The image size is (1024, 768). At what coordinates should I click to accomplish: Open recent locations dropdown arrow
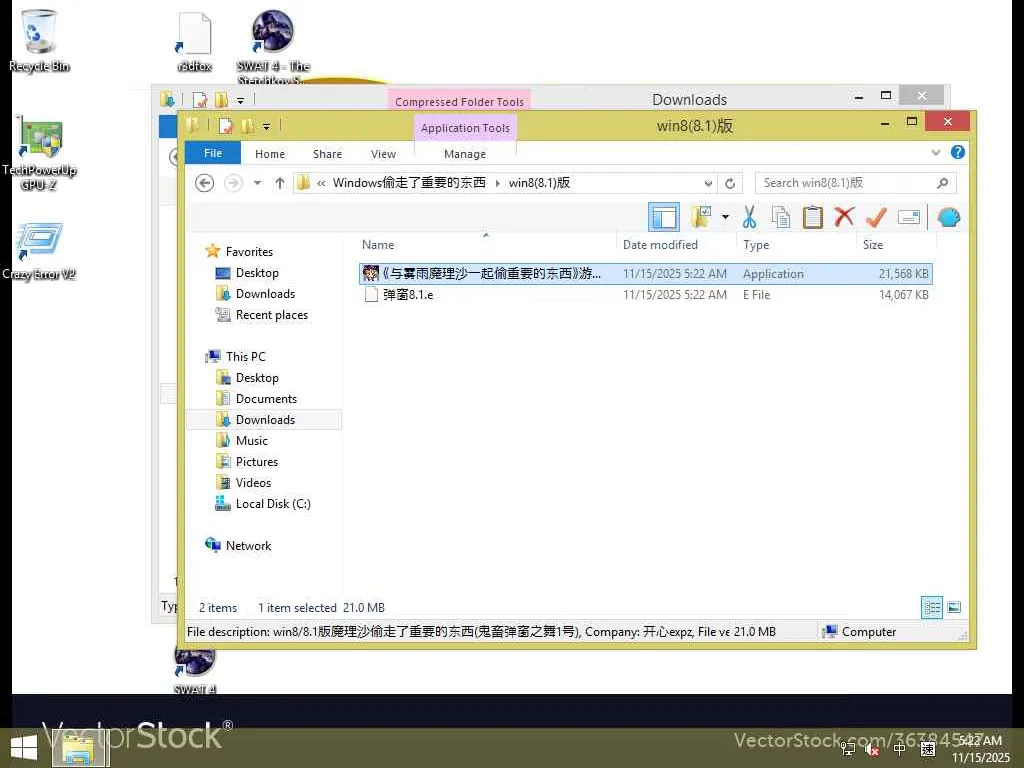(x=257, y=183)
